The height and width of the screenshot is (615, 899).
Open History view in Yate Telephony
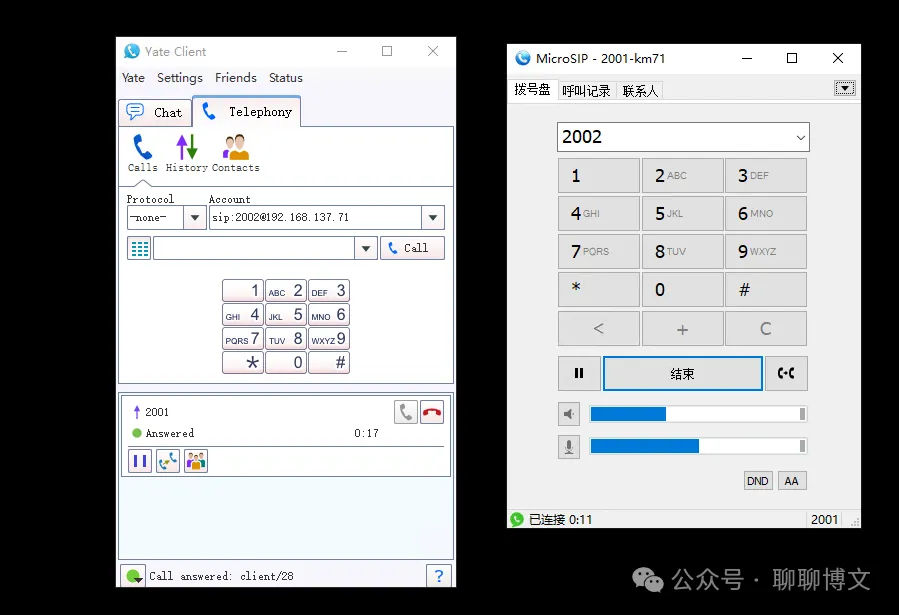[186, 153]
